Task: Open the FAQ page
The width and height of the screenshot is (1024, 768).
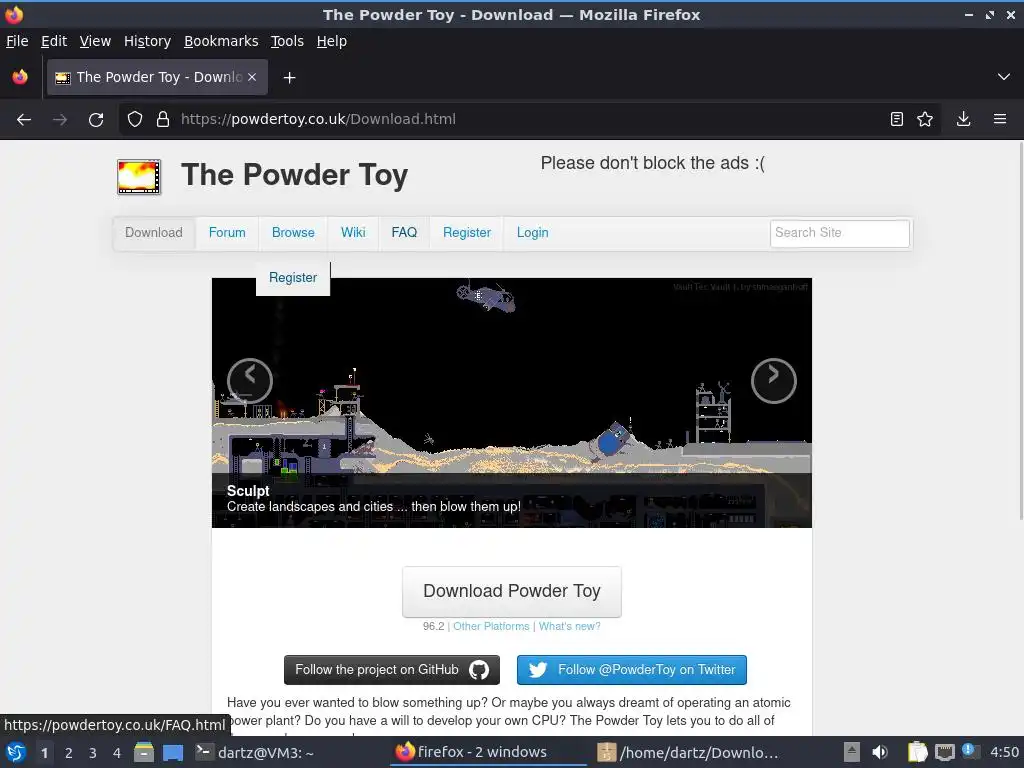Action: pos(404,233)
